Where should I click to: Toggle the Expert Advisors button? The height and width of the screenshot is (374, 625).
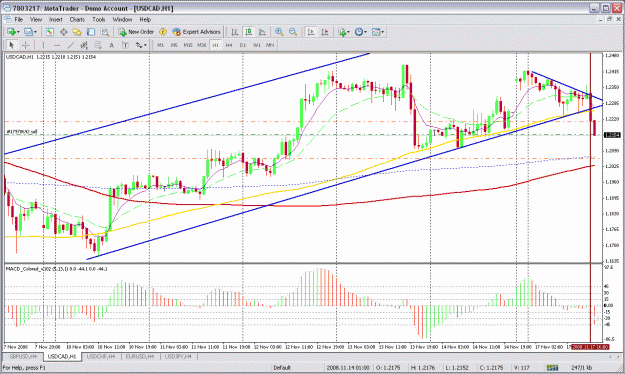point(196,32)
